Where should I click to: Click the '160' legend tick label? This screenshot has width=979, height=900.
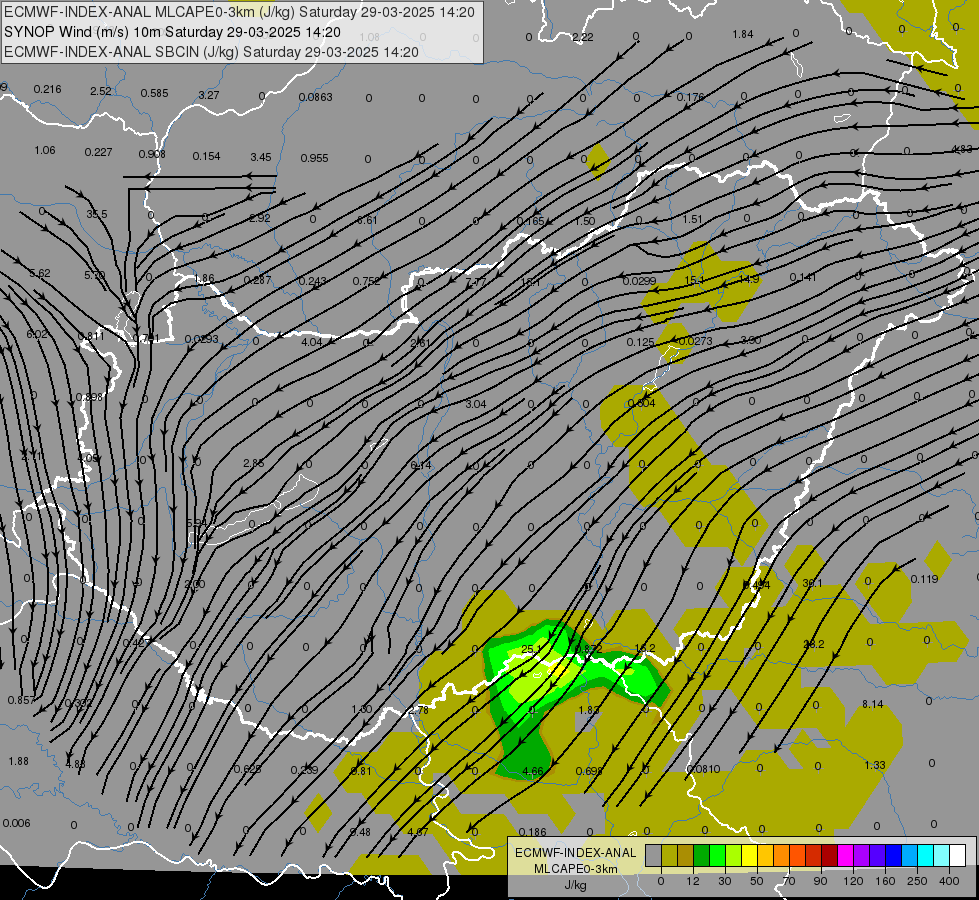coord(885,881)
